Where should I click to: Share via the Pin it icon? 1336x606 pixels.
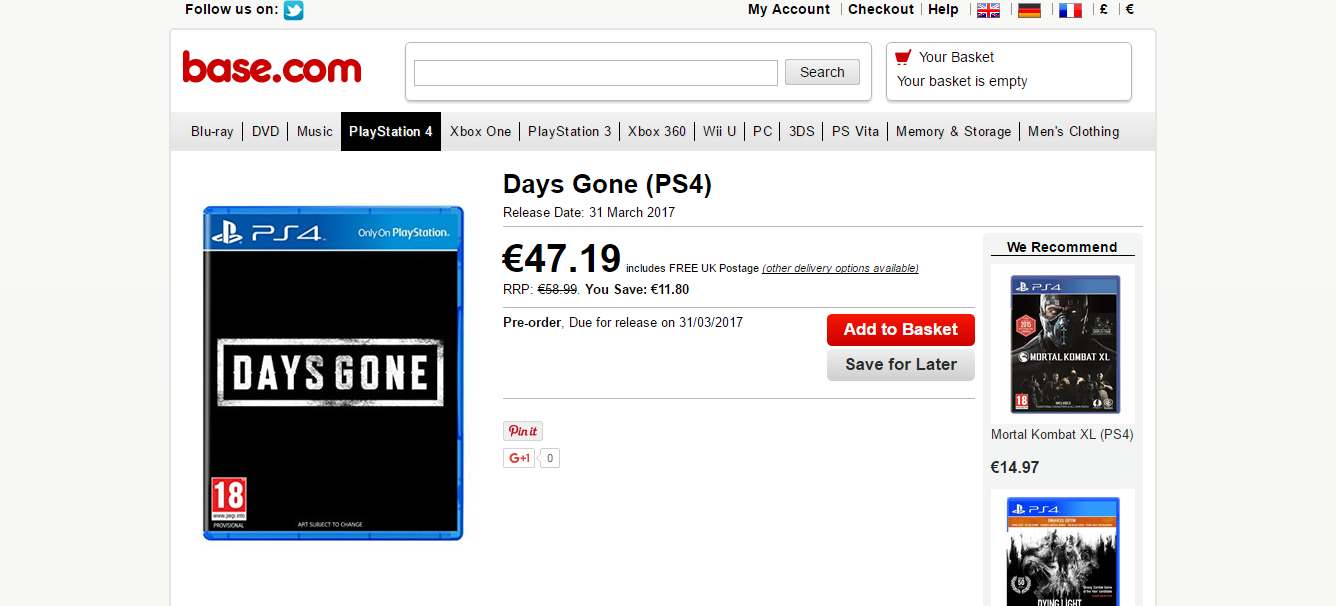click(523, 431)
